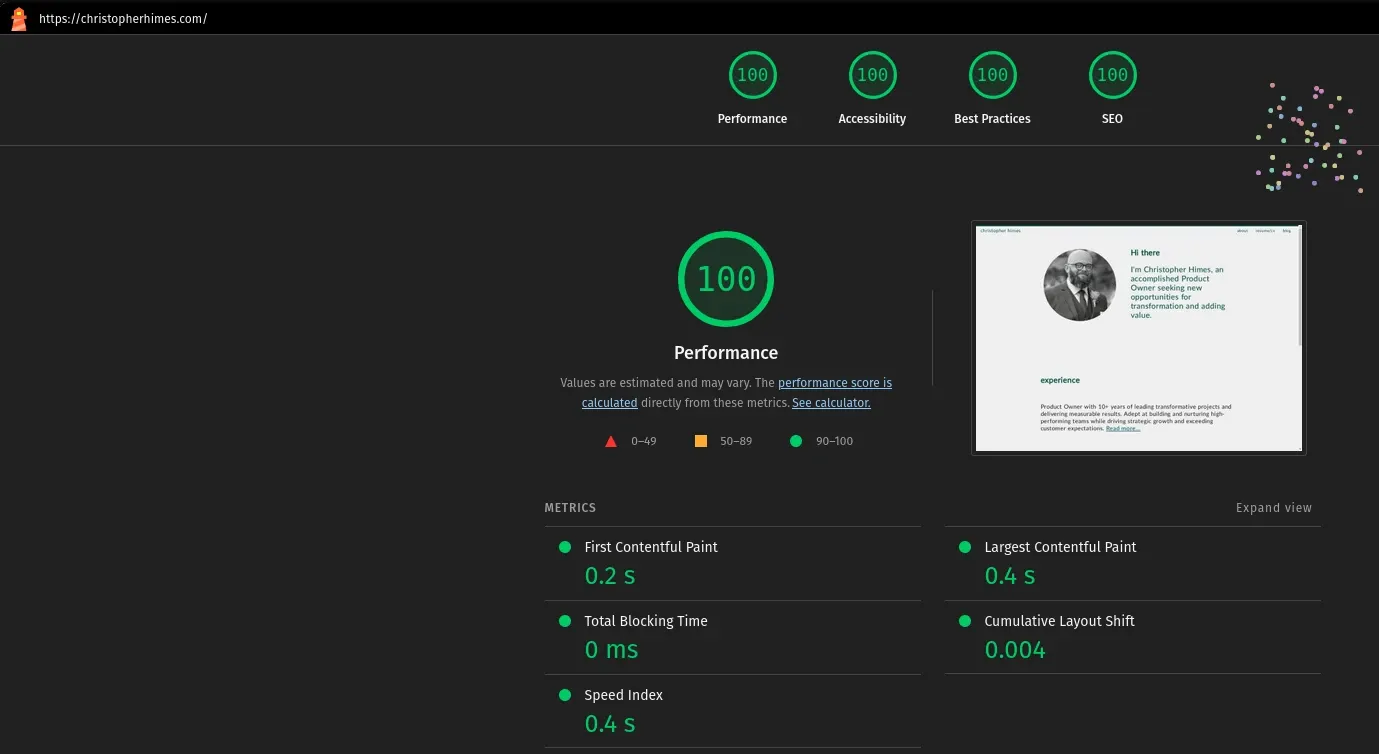Expand the Speed Index metric details

623,695
